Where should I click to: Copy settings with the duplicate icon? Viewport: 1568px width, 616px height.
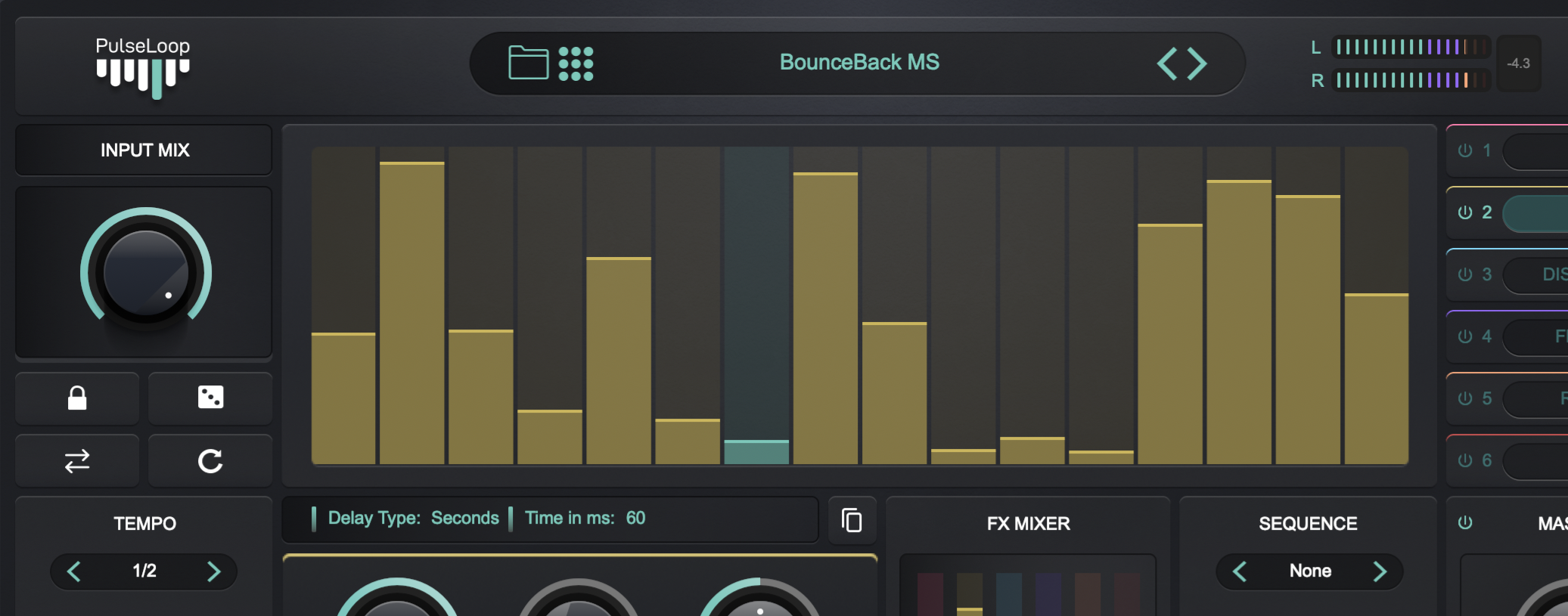pyautogui.click(x=852, y=520)
